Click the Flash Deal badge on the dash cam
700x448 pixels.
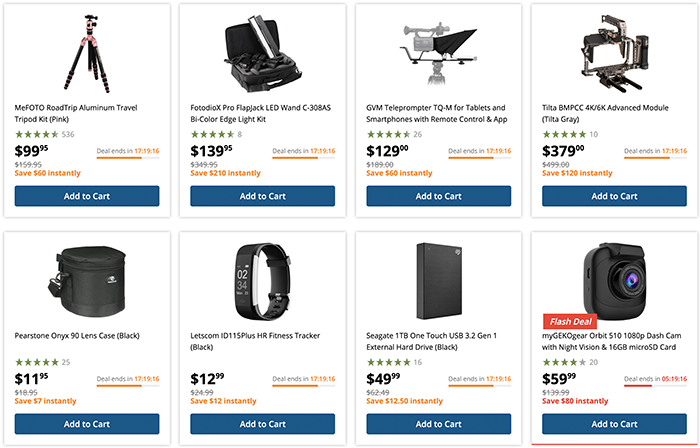pyautogui.click(x=570, y=321)
